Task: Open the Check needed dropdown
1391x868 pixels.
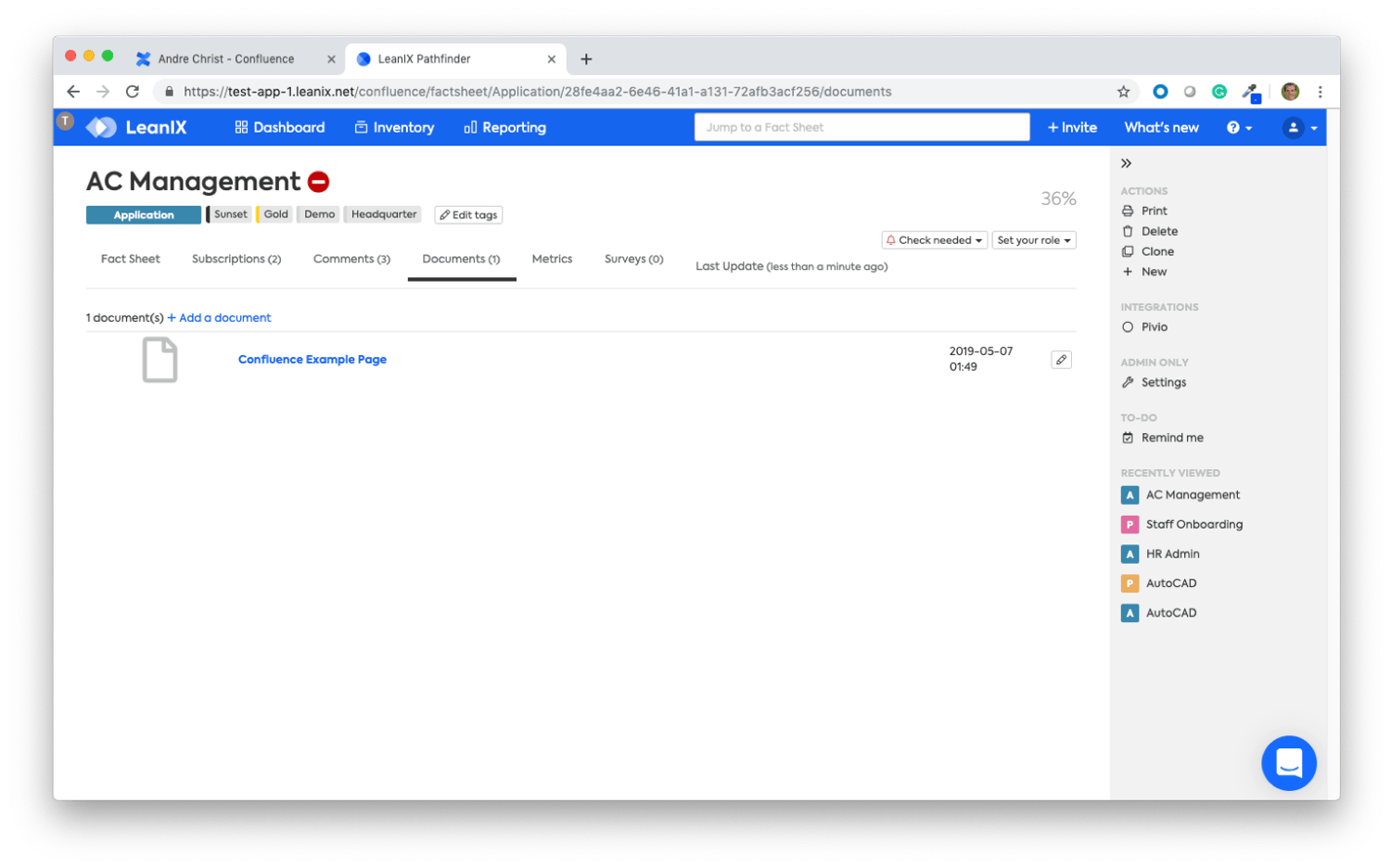Action: (933, 239)
